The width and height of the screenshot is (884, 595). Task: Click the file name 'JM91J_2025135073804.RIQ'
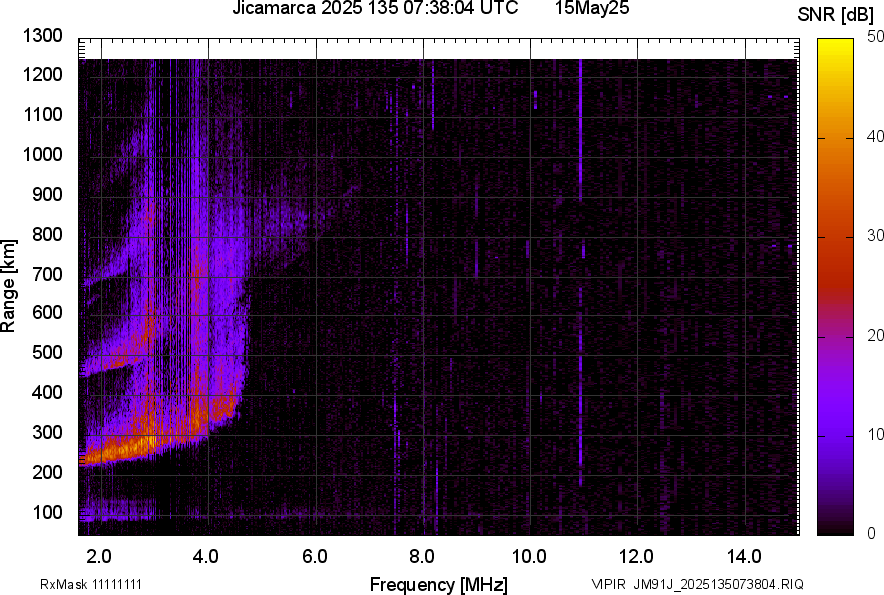point(718,584)
